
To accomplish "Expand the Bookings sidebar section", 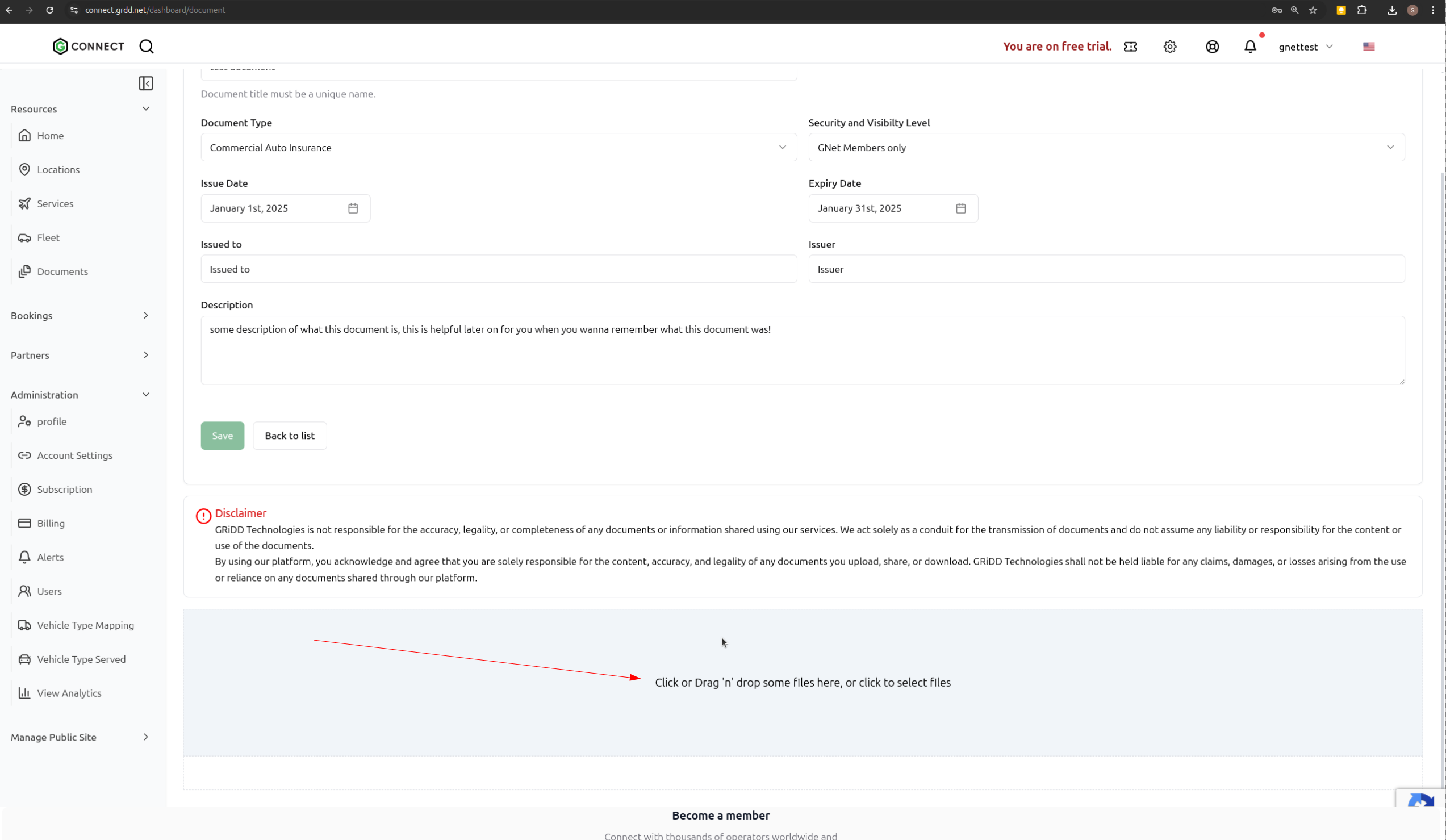I will coord(80,316).
